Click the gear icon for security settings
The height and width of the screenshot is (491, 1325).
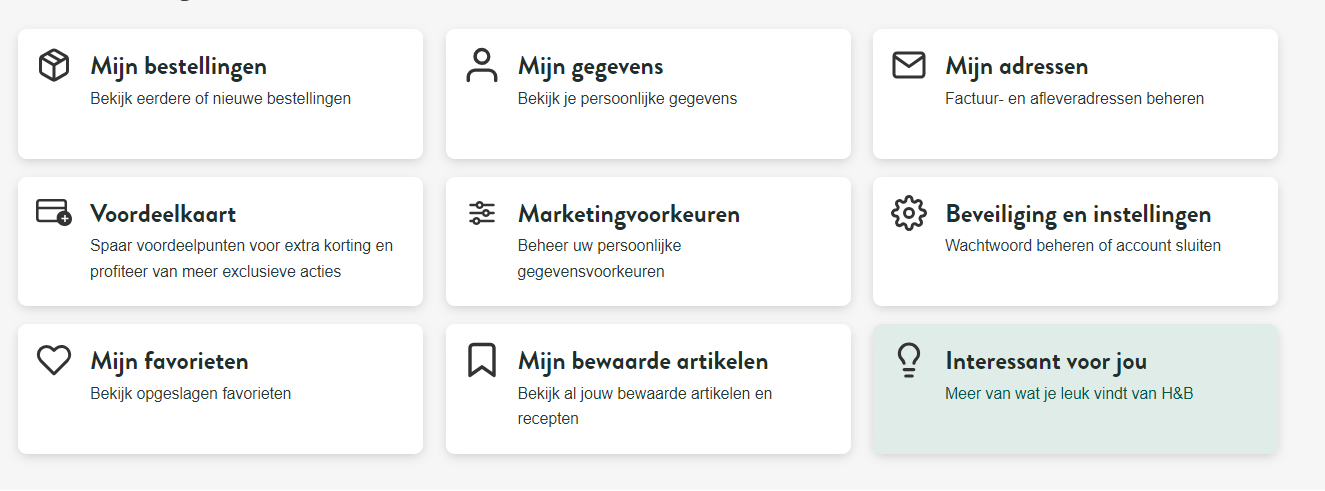click(908, 213)
